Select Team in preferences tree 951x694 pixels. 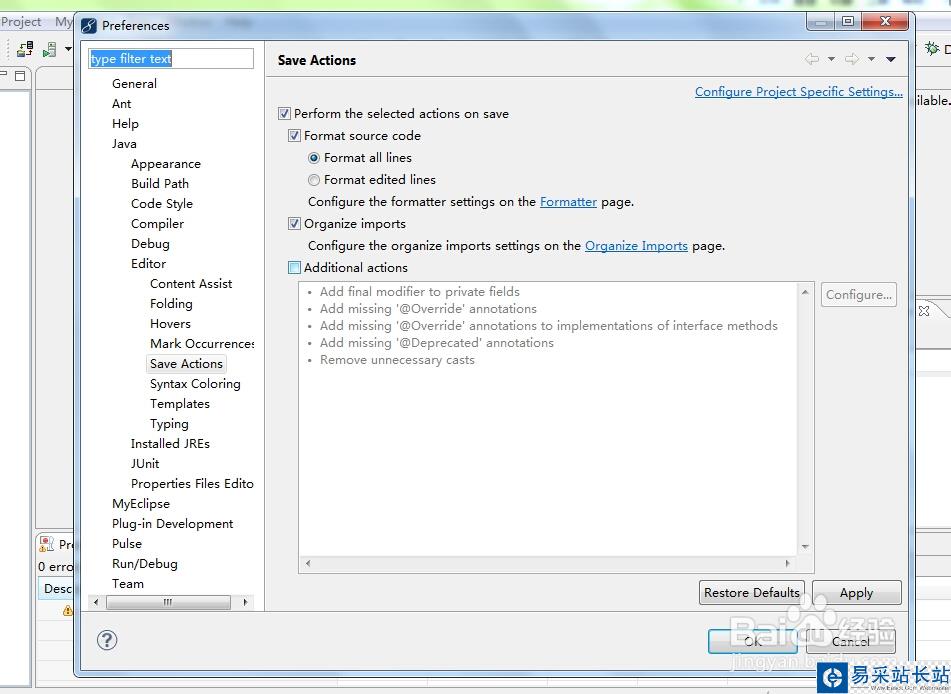click(x=127, y=584)
